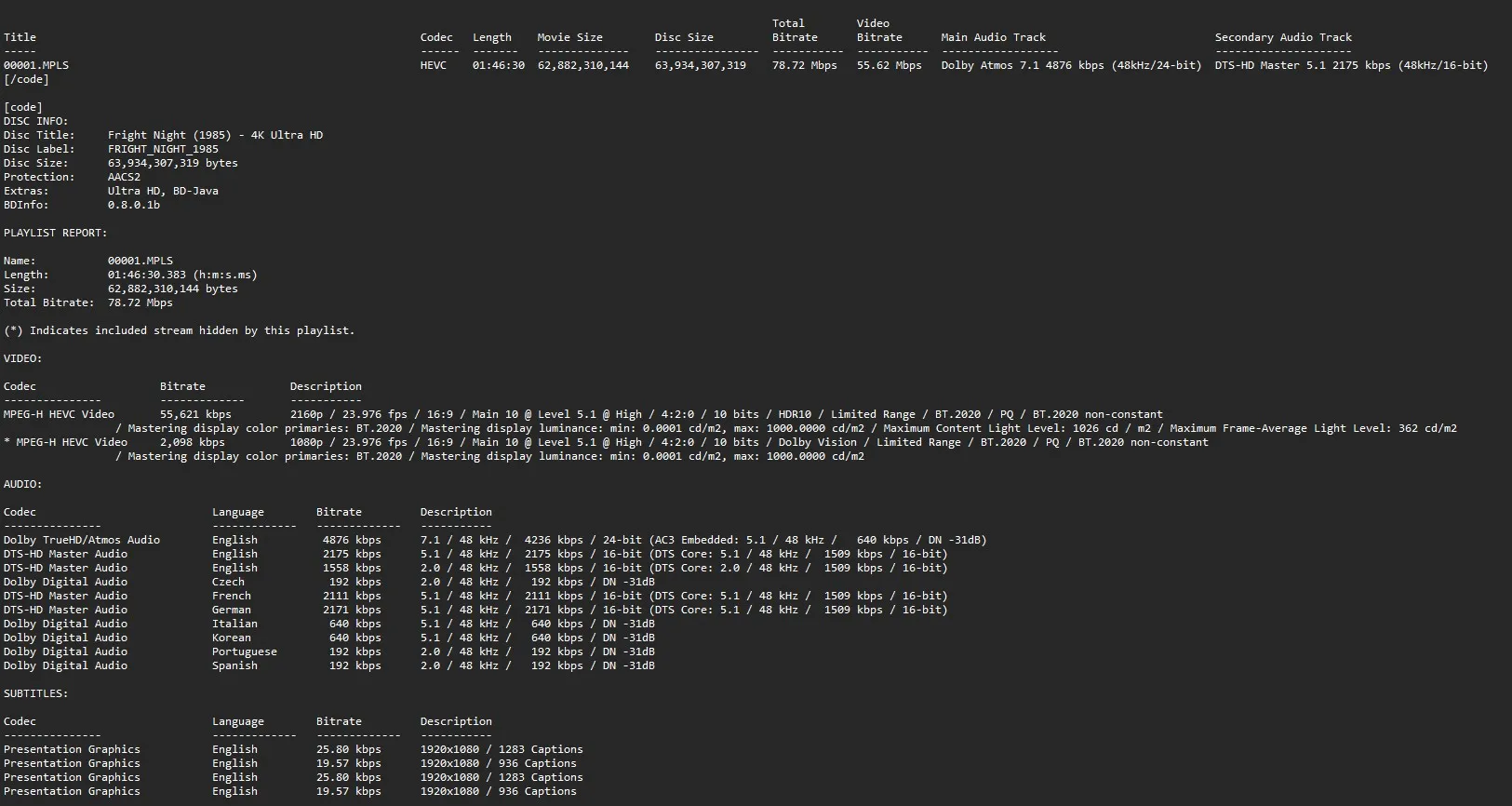The width and height of the screenshot is (1512, 806).
Task: Click the Main Audio Track column header
Action: (993, 37)
